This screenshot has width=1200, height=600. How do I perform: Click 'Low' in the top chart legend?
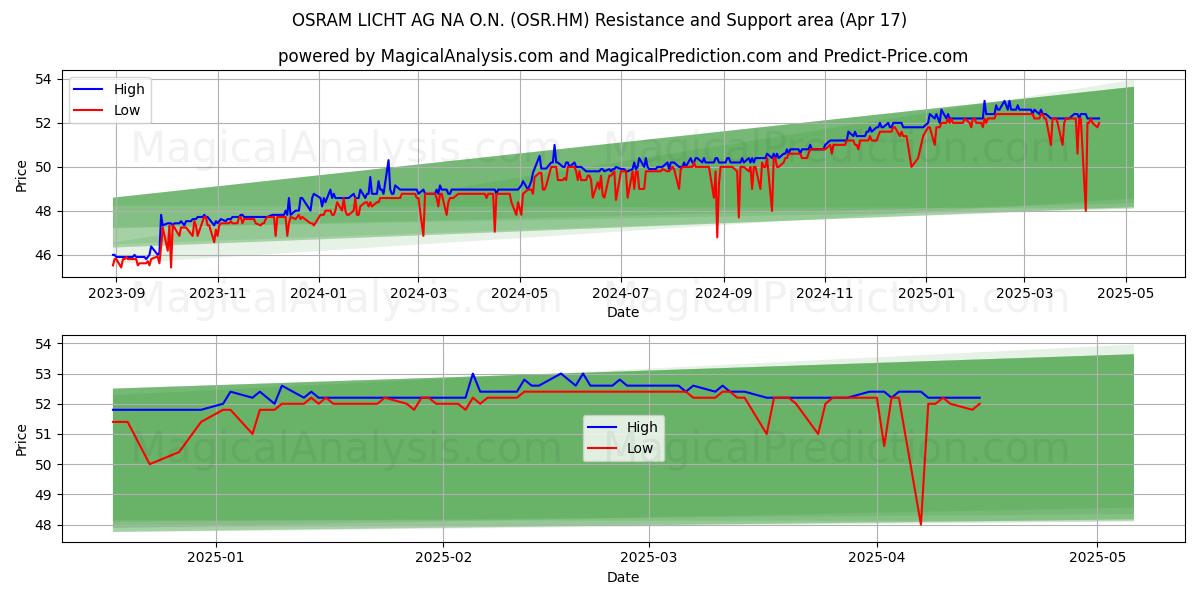[127, 110]
